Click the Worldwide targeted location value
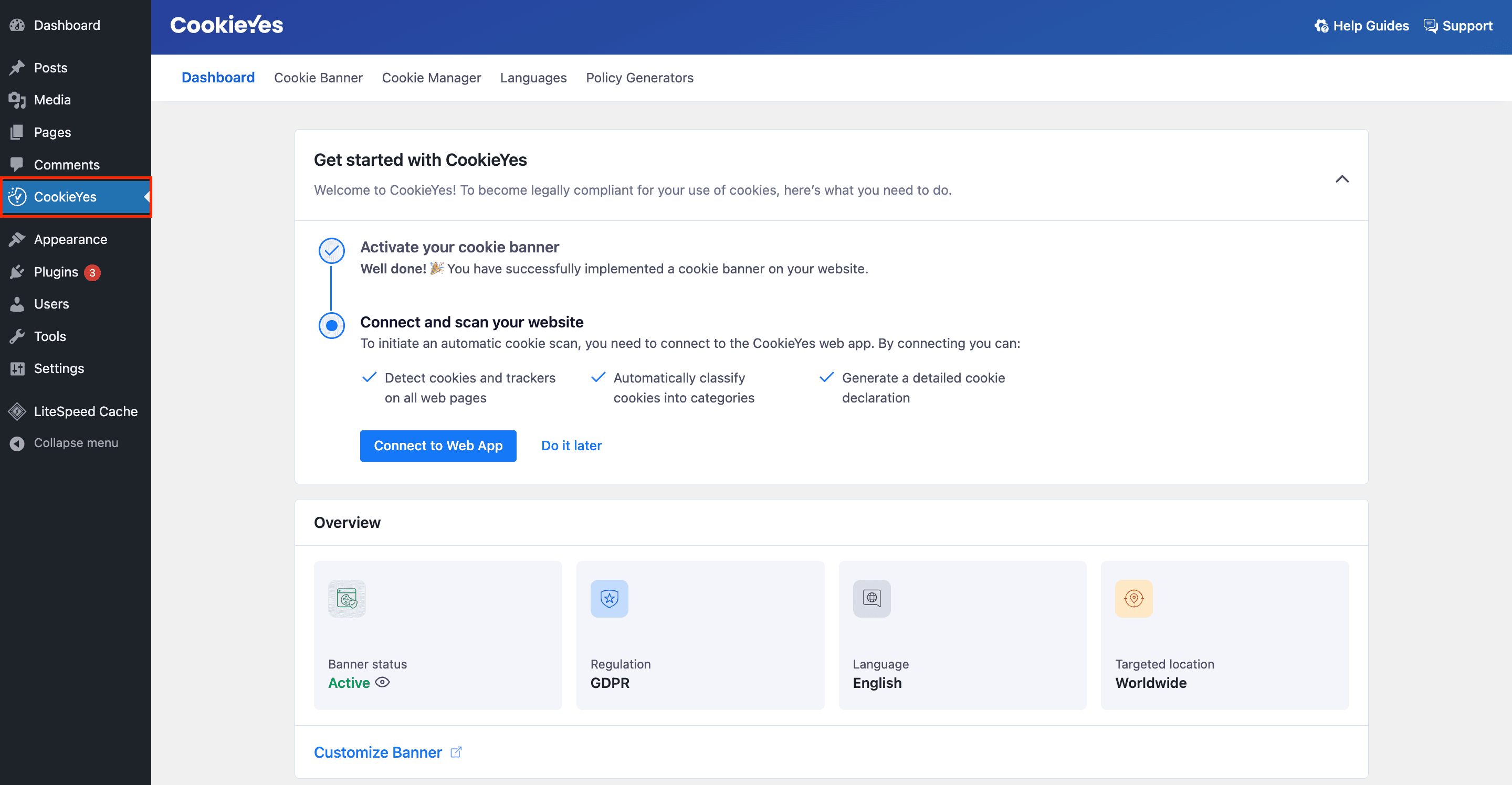Screen dimensions: 1512x785 1151,683
